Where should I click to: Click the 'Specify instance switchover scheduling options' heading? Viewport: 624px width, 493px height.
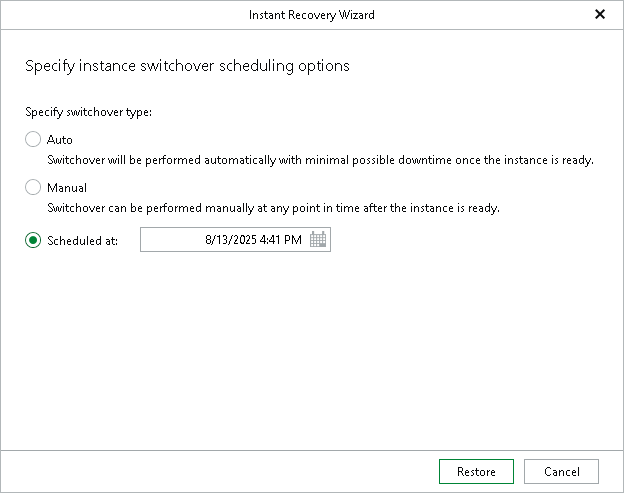coord(187,66)
